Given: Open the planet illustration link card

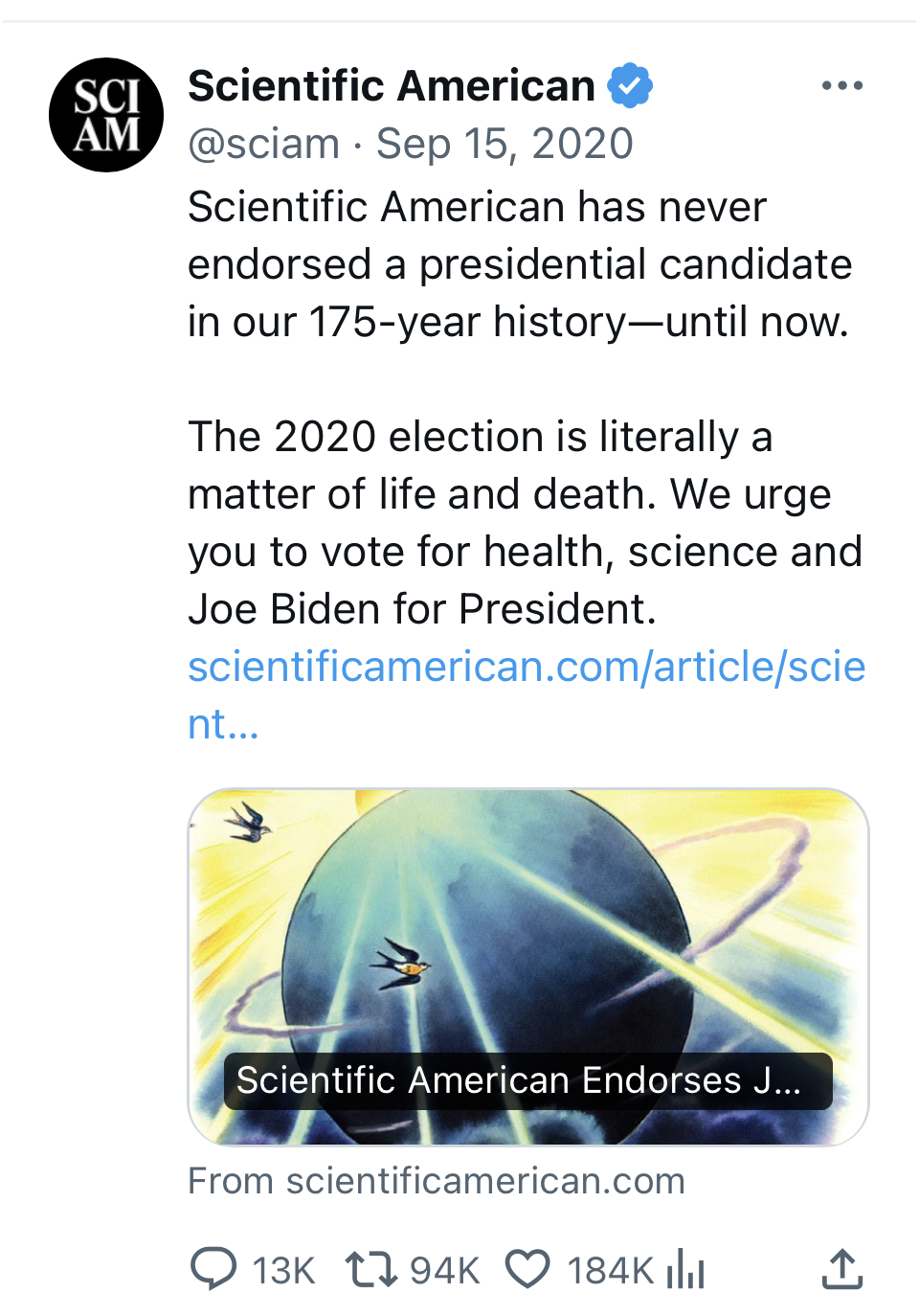Looking at the screenshot, I should point(528,919).
